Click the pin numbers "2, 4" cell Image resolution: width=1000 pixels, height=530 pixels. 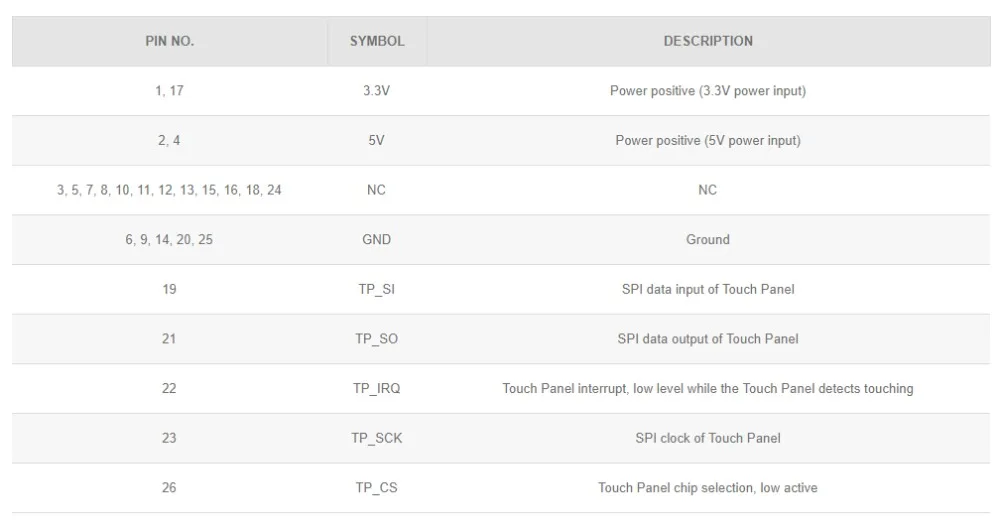click(169, 141)
